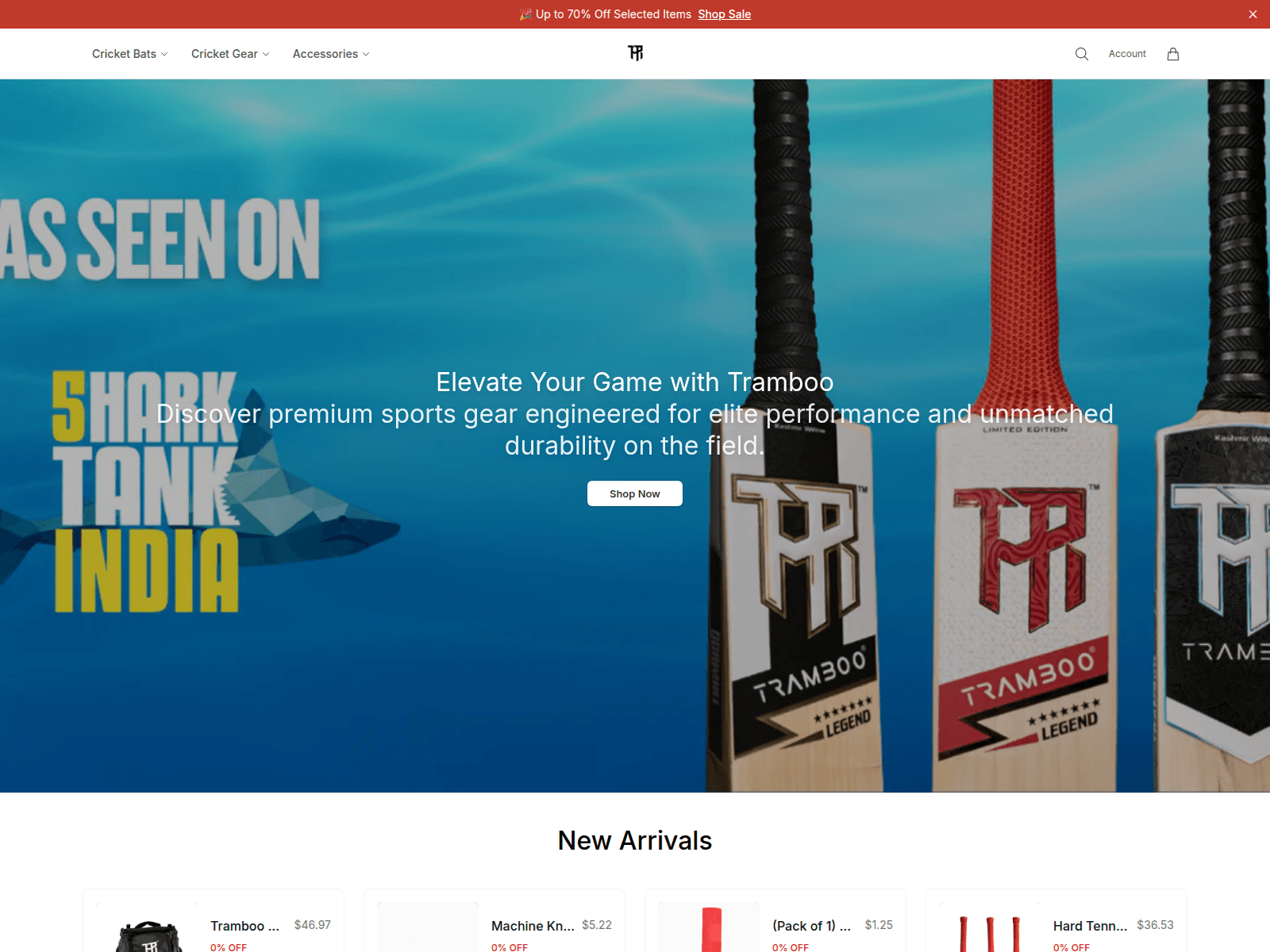Click the $5.22 price

[x=597, y=925]
